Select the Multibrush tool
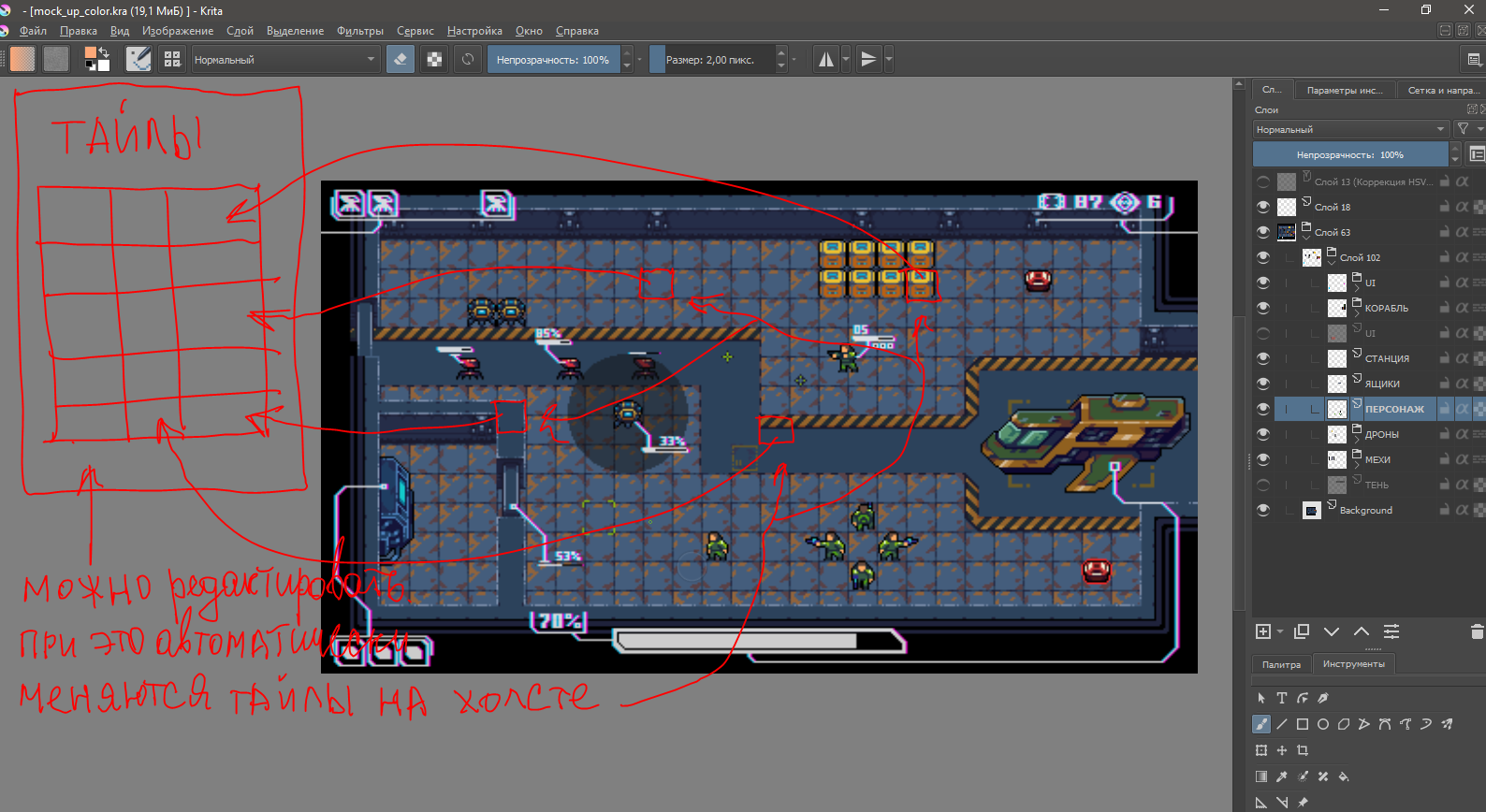Viewport: 1486px width, 812px height. pyautogui.click(x=1447, y=724)
